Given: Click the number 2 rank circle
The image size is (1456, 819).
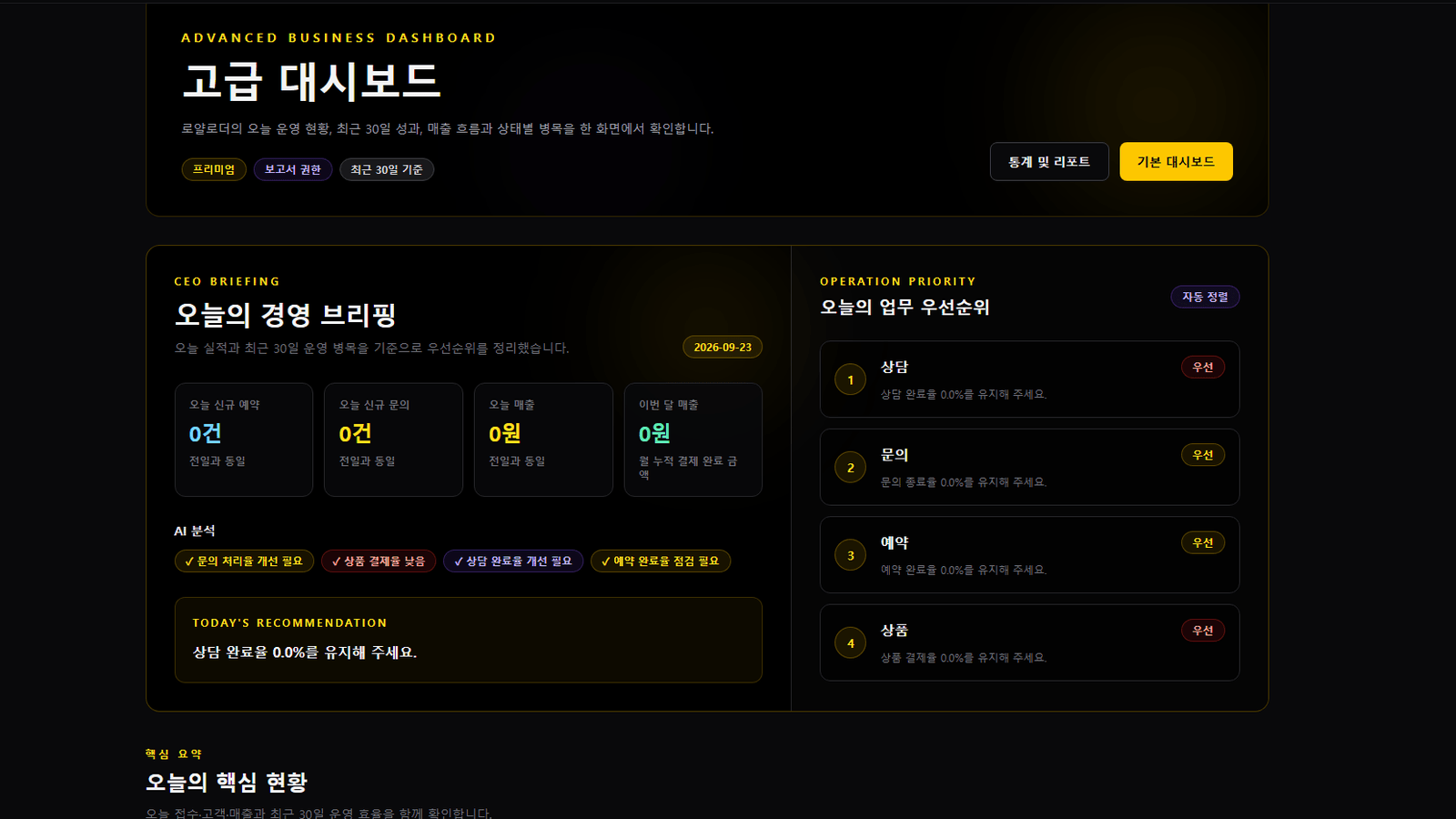Looking at the screenshot, I should click(x=851, y=468).
